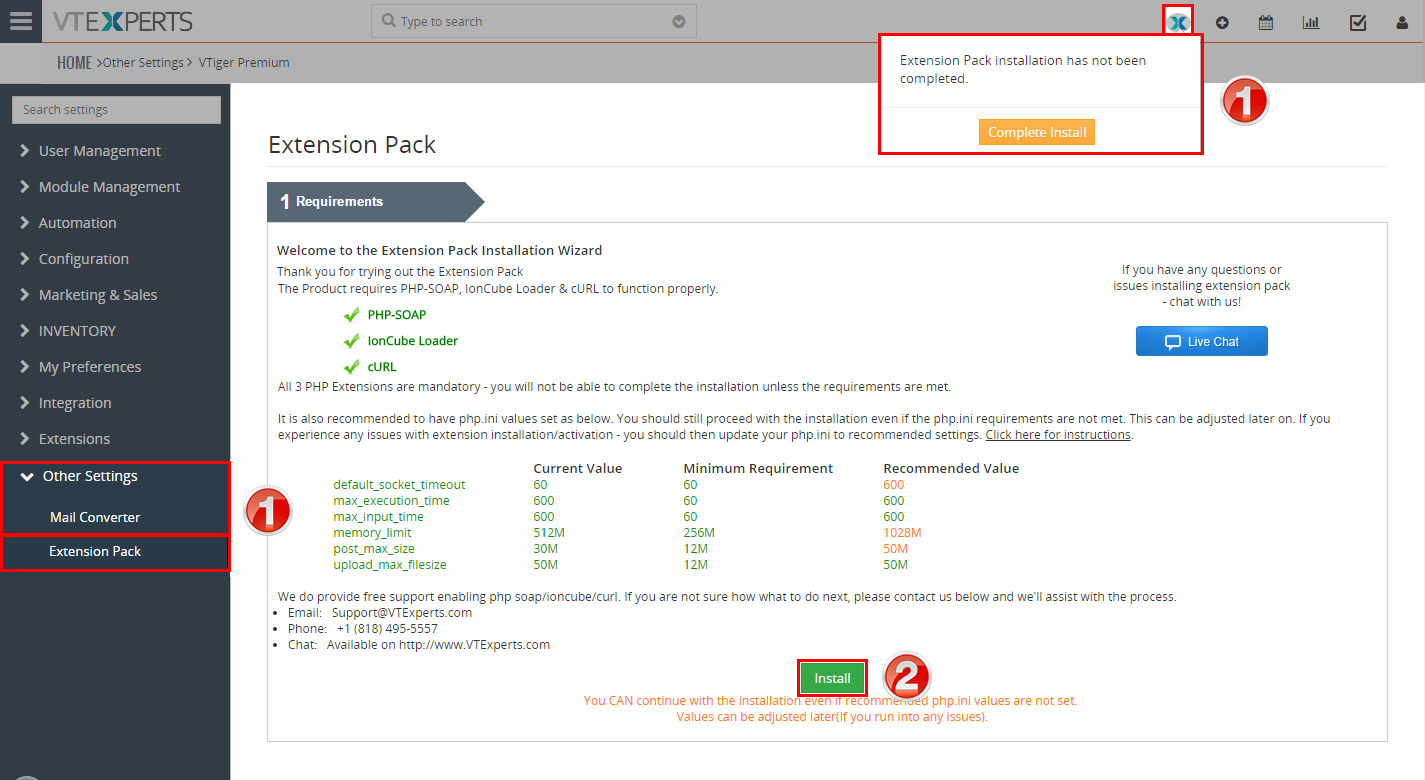
Task: Open the quick create plus icon
Action: click(x=1222, y=23)
